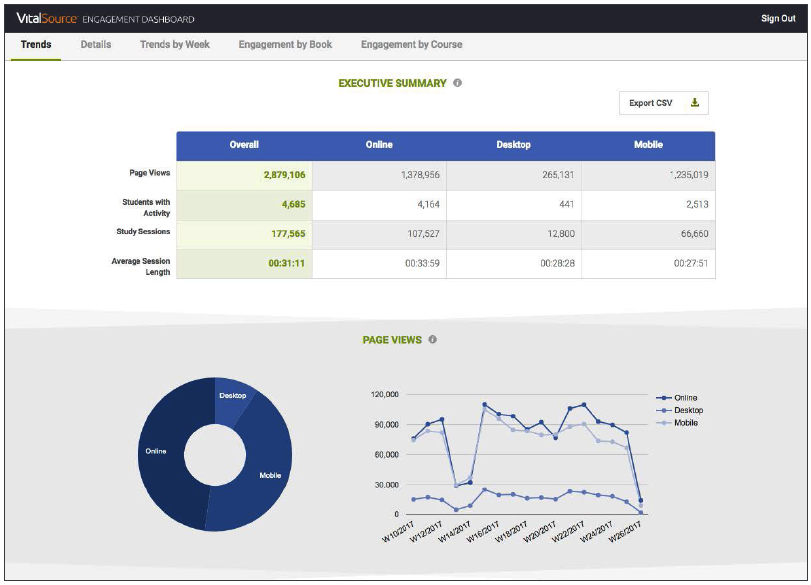Image resolution: width=811 pixels, height=585 pixels.
Task: Click the Executive Summary info icon
Action: (457, 83)
